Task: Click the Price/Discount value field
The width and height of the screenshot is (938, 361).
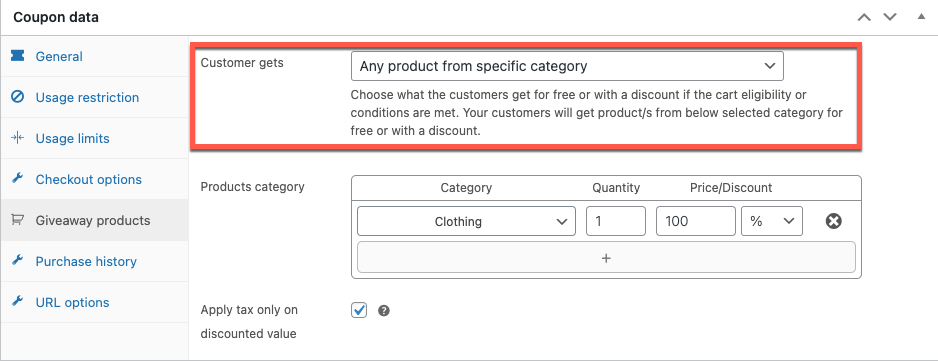Action: (x=696, y=222)
